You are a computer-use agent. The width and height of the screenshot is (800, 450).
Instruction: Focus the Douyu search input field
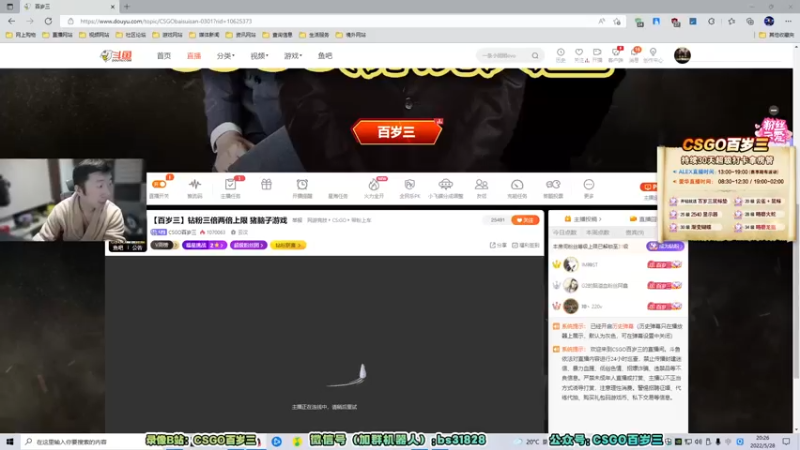505,56
